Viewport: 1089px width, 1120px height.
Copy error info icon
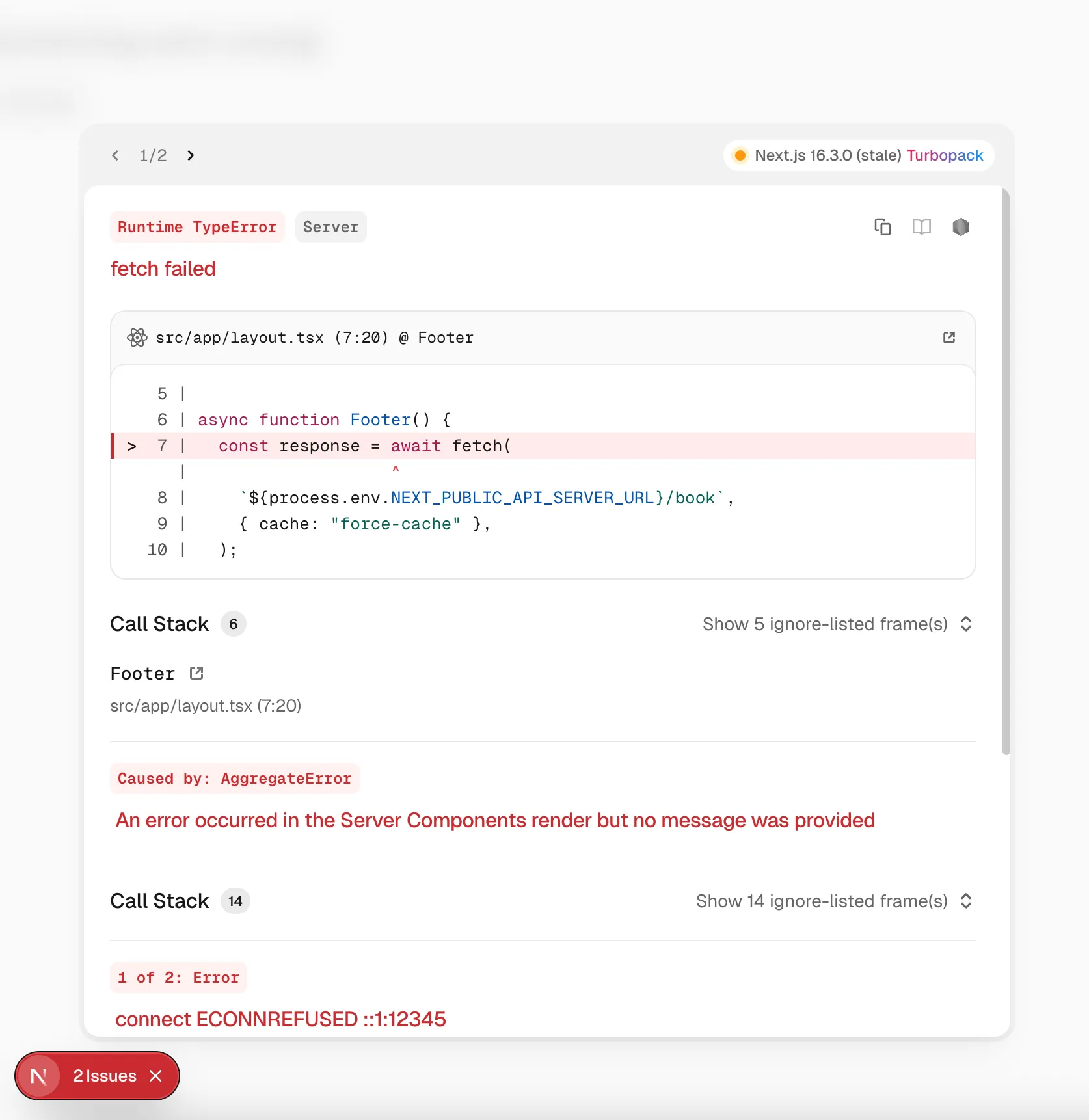883,227
